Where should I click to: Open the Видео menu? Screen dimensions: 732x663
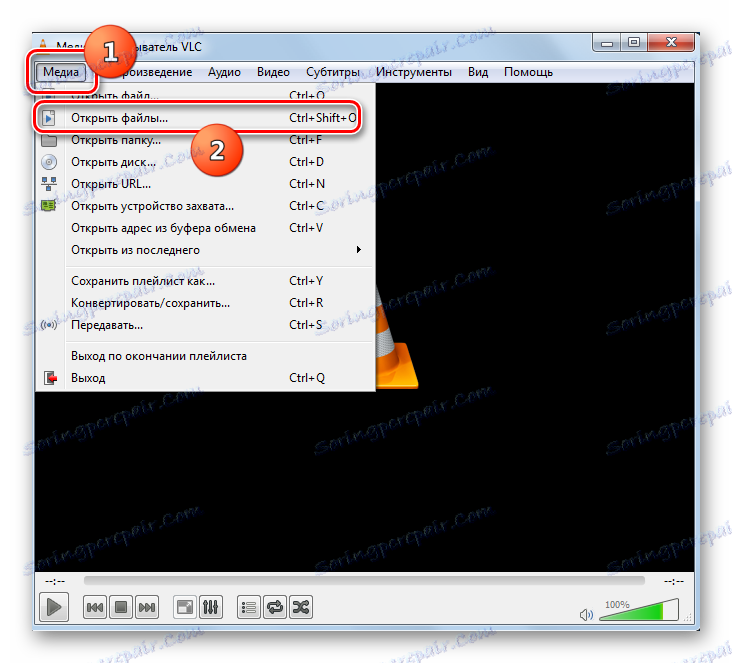(x=273, y=72)
